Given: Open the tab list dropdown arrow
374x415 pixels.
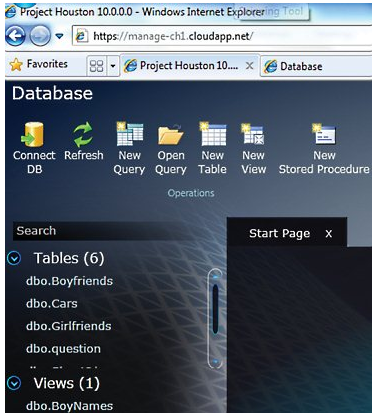Looking at the screenshot, I should 113,66.
